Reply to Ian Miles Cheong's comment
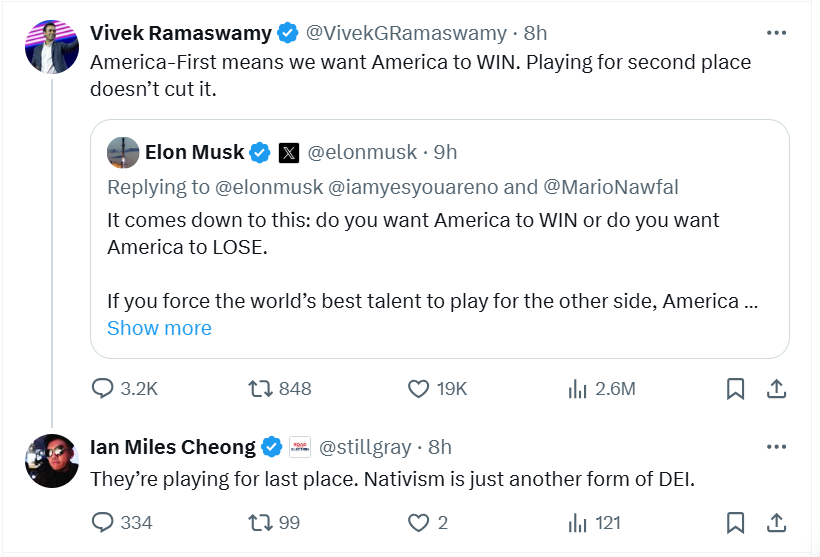 [103, 522]
